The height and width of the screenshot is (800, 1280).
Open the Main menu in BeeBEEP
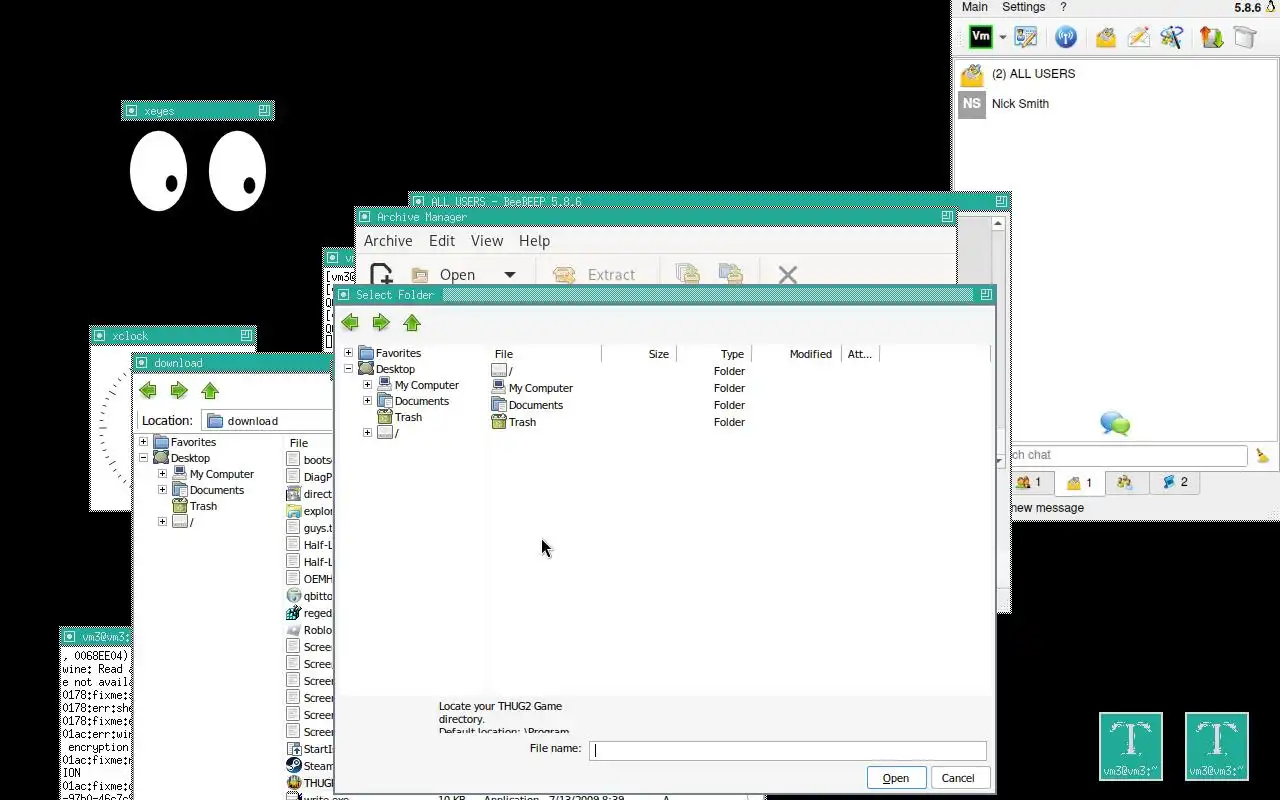pyautogui.click(x=975, y=7)
